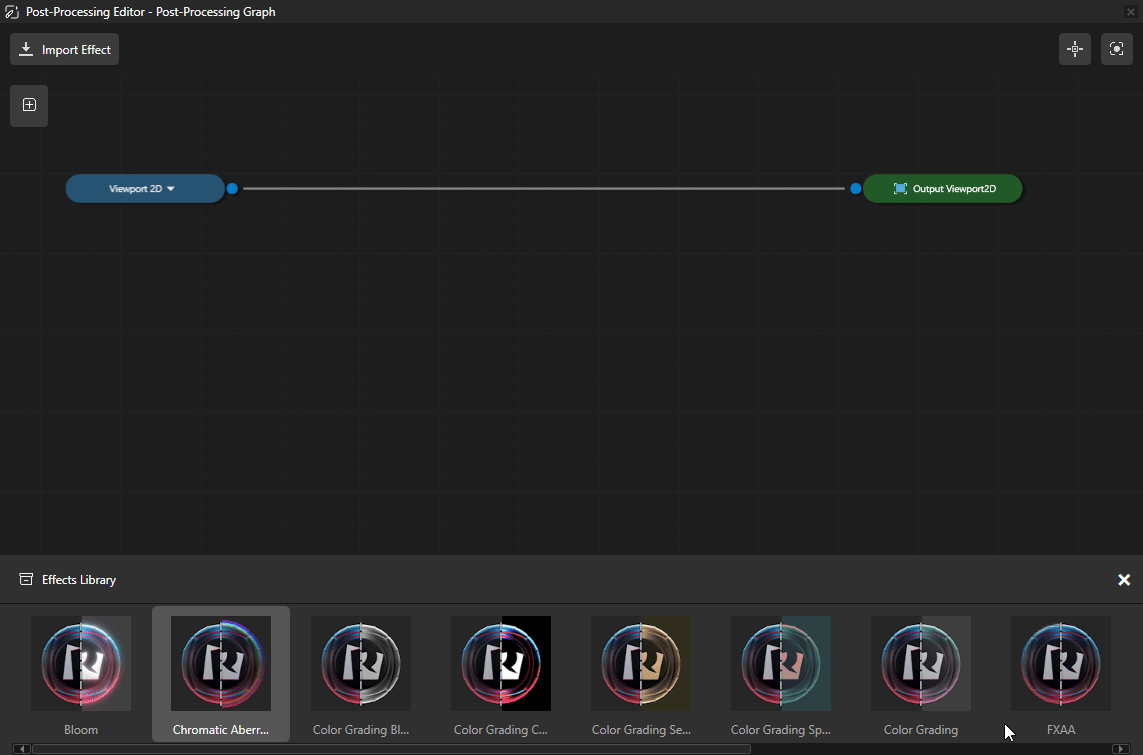Close the Effects Library panel
The height and width of the screenshot is (755, 1143).
pos(1124,579)
